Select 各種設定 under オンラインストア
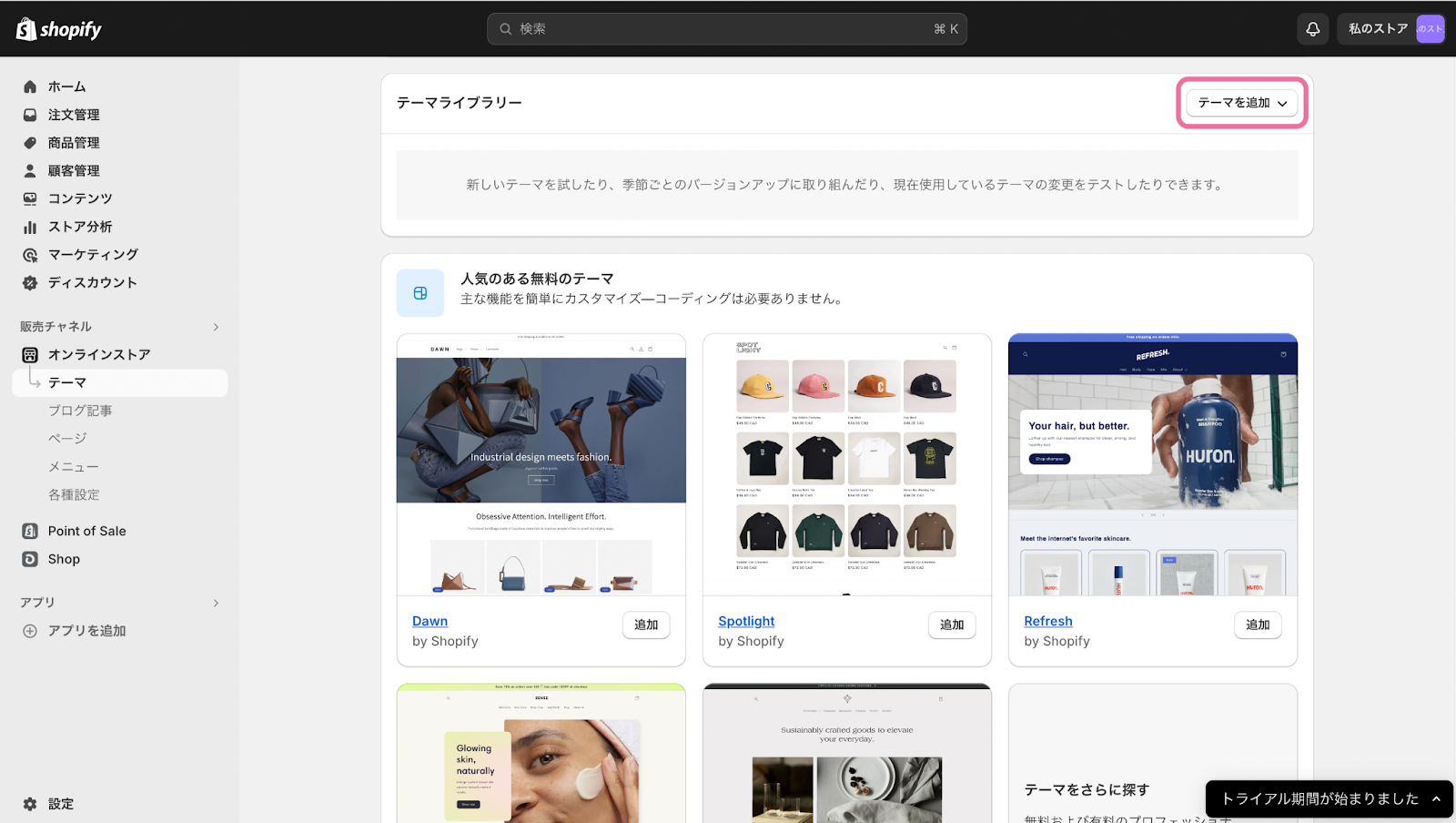1456x823 pixels. 74,495
